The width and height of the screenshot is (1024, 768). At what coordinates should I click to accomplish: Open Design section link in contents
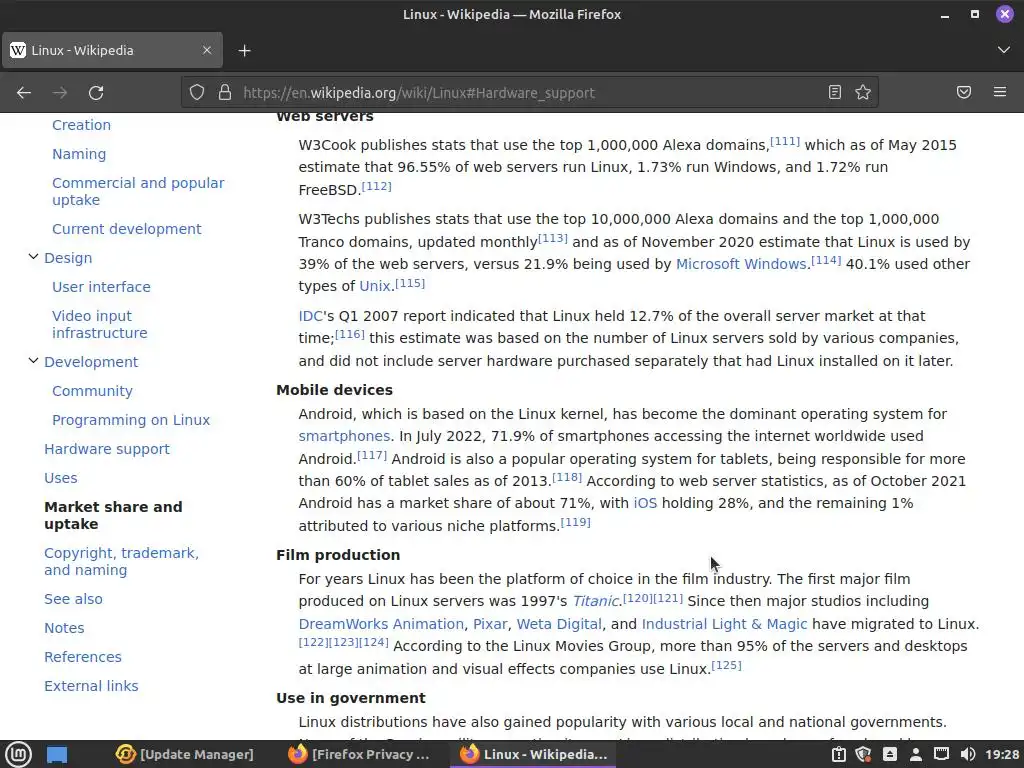click(x=68, y=258)
